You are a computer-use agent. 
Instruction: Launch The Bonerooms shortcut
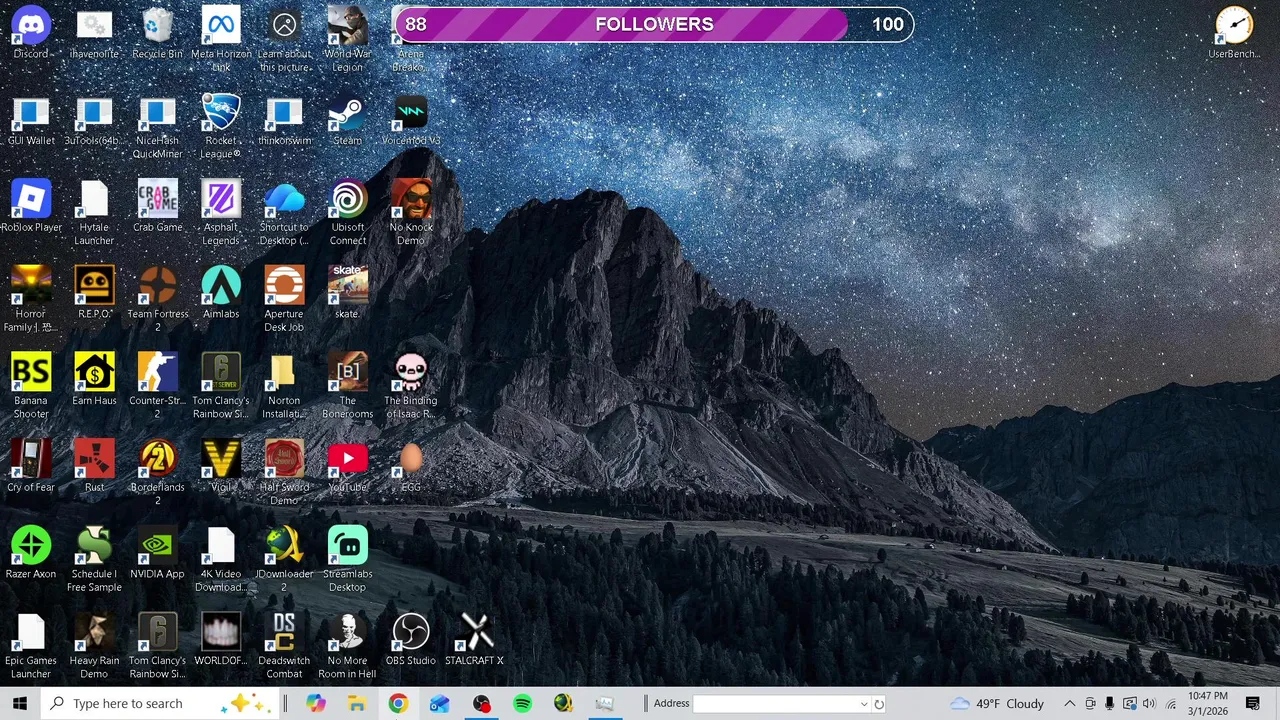[x=347, y=386]
